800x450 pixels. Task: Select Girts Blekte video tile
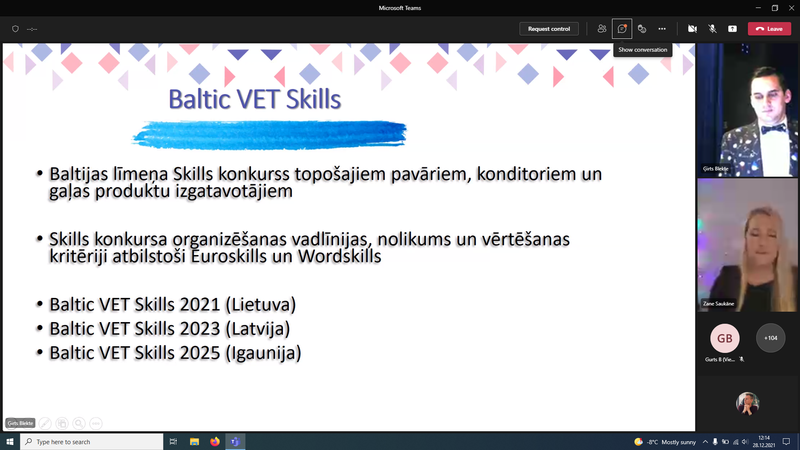coord(747,110)
